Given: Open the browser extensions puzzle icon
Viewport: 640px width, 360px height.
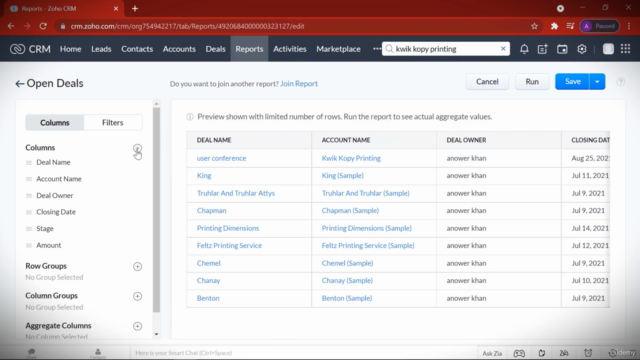Looking at the screenshot, I should click(x=554, y=26).
